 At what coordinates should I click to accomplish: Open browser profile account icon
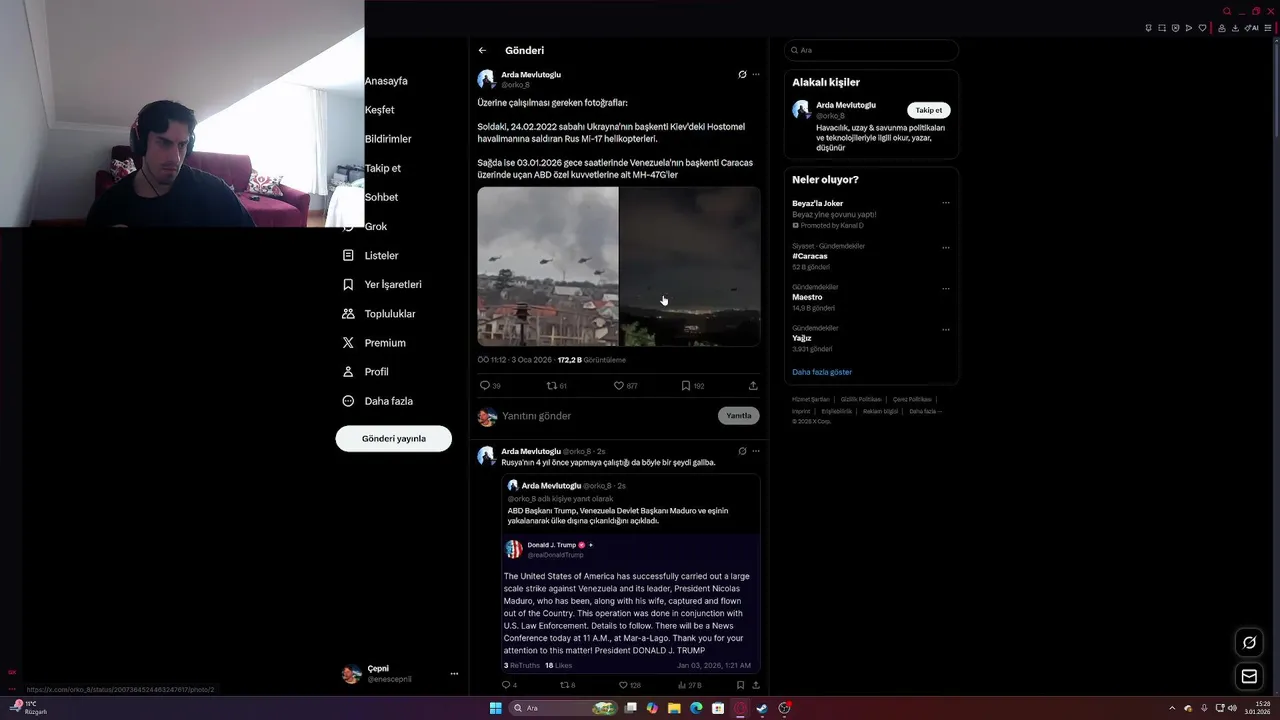coord(1221,28)
